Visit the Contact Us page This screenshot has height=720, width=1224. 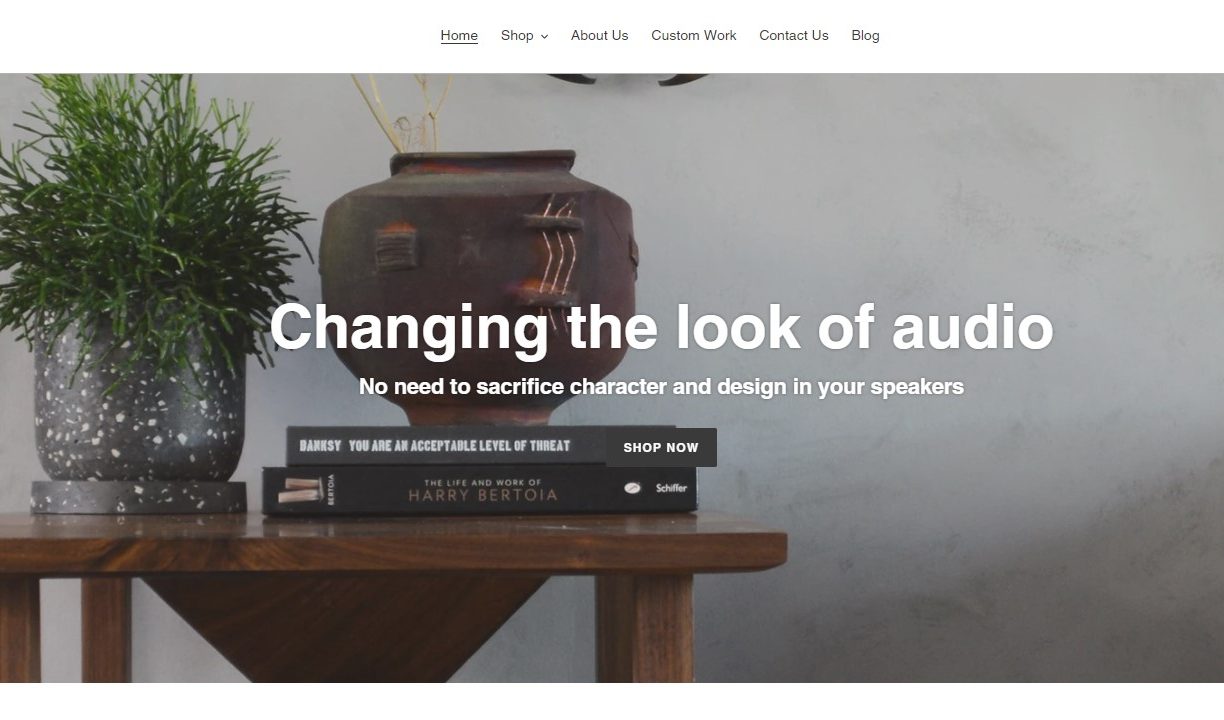tap(793, 35)
